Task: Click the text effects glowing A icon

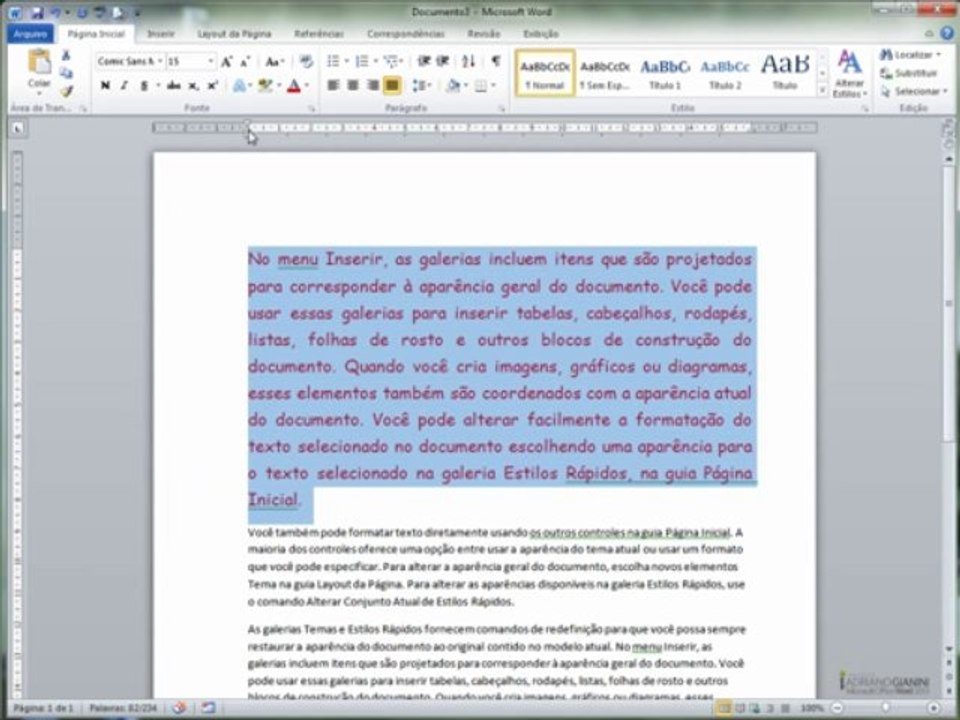Action: pos(241,86)
